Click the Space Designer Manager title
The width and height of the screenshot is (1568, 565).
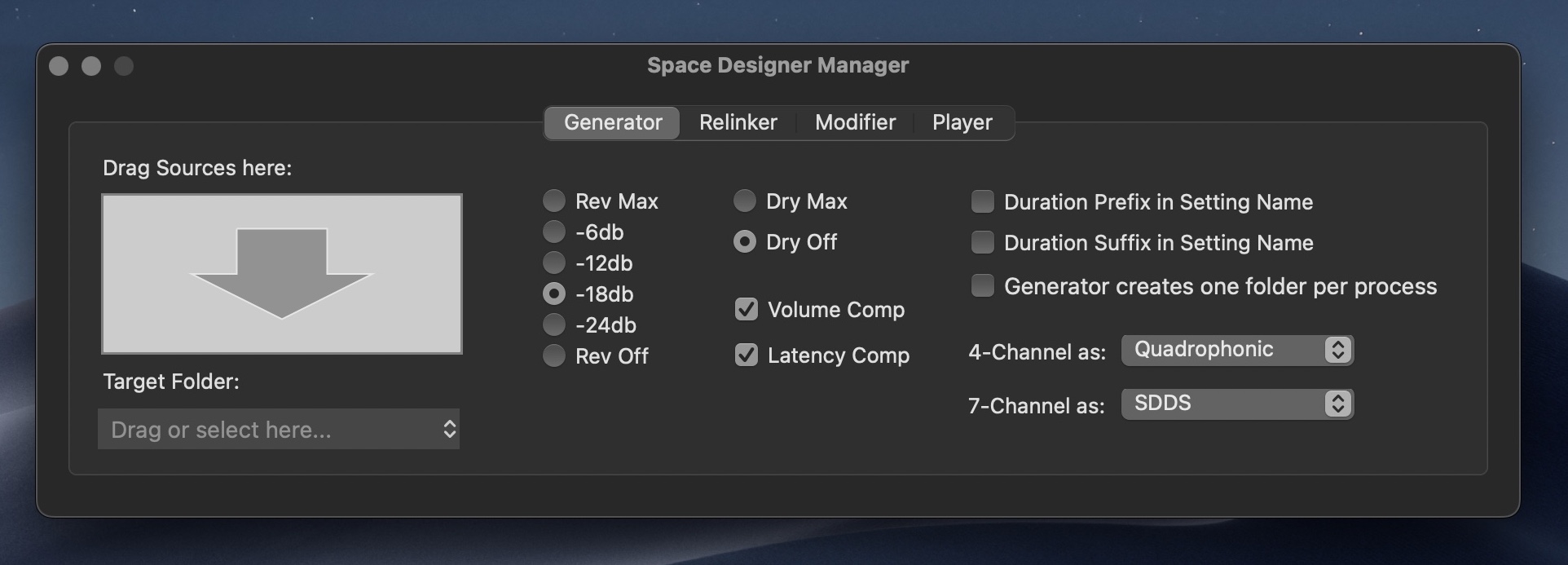pyautogui.click(x=777, y=65)
